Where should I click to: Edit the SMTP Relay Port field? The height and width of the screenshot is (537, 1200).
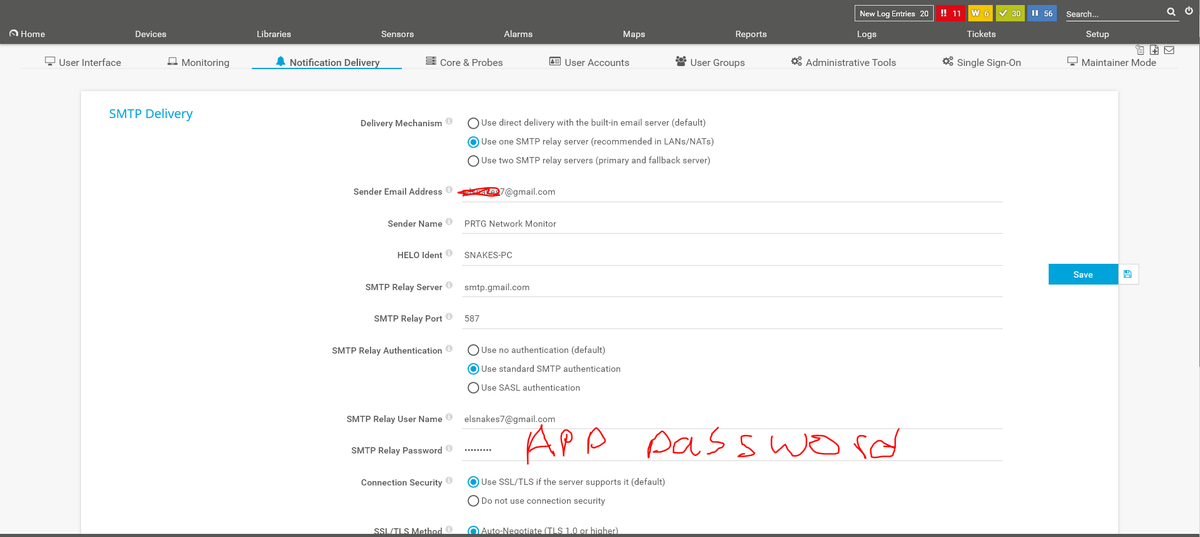click(733, 318)
